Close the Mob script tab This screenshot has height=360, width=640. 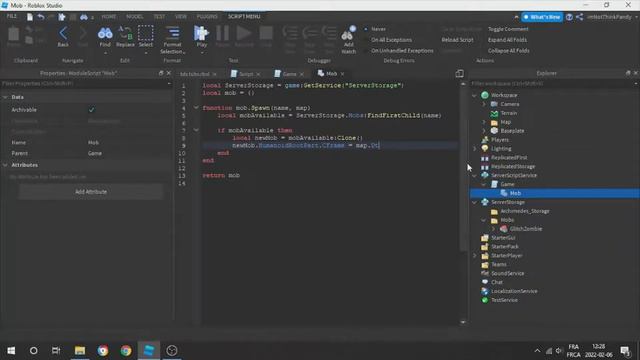342,74
